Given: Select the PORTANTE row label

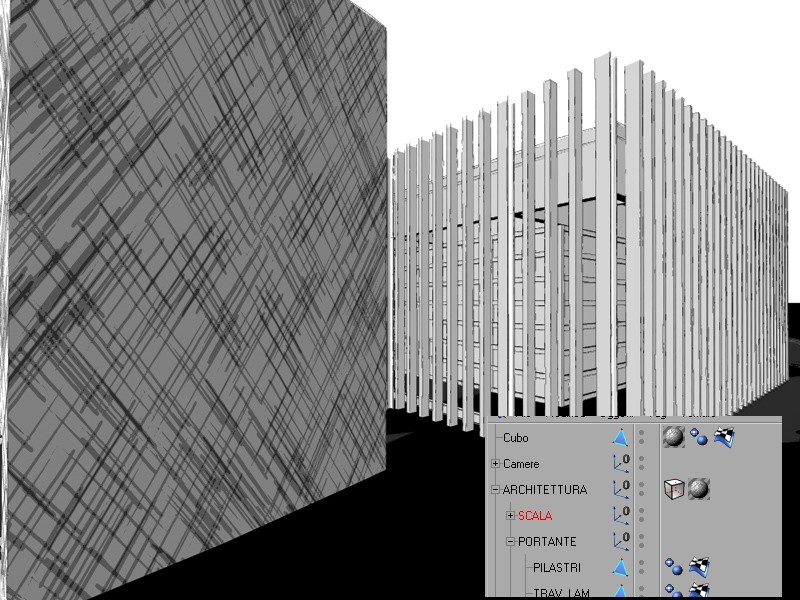Looking at the screenshot, I should coord(547,542).
